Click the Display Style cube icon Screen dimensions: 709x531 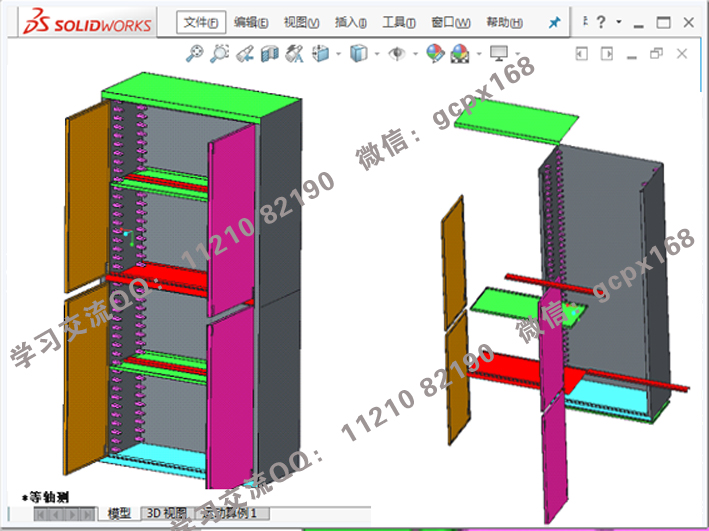click(x=357, y=53)
